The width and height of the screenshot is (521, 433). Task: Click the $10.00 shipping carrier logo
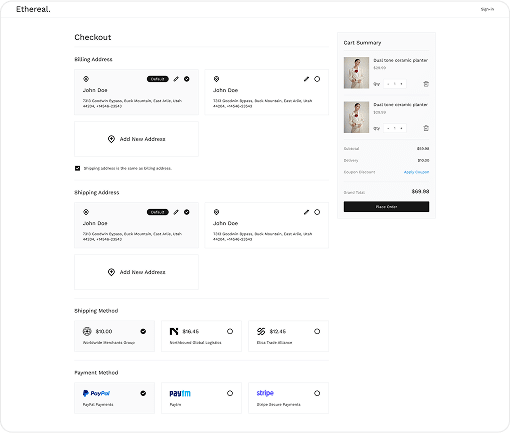pyautogui.click(x=87, y=331)
